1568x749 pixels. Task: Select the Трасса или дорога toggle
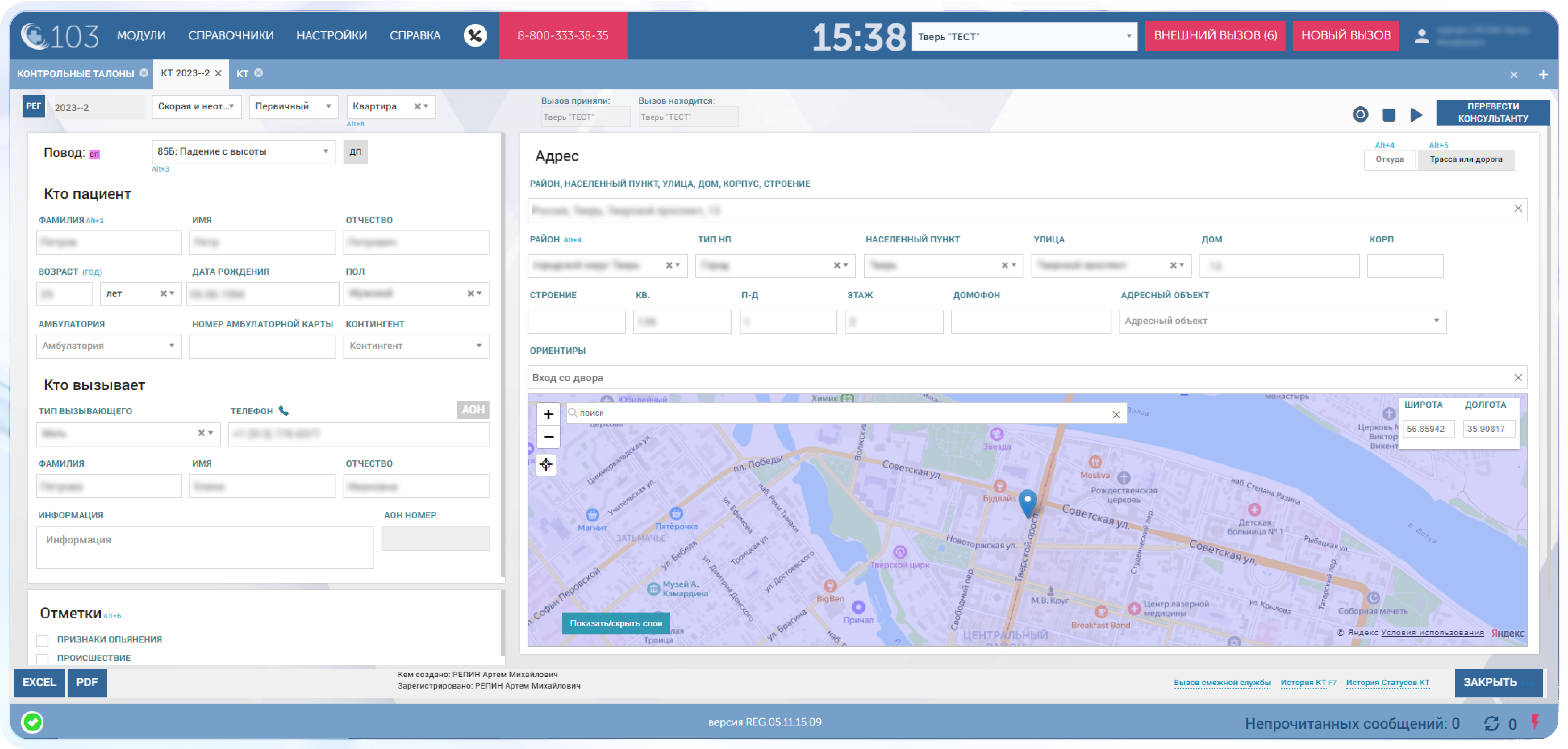[1466, 159]
